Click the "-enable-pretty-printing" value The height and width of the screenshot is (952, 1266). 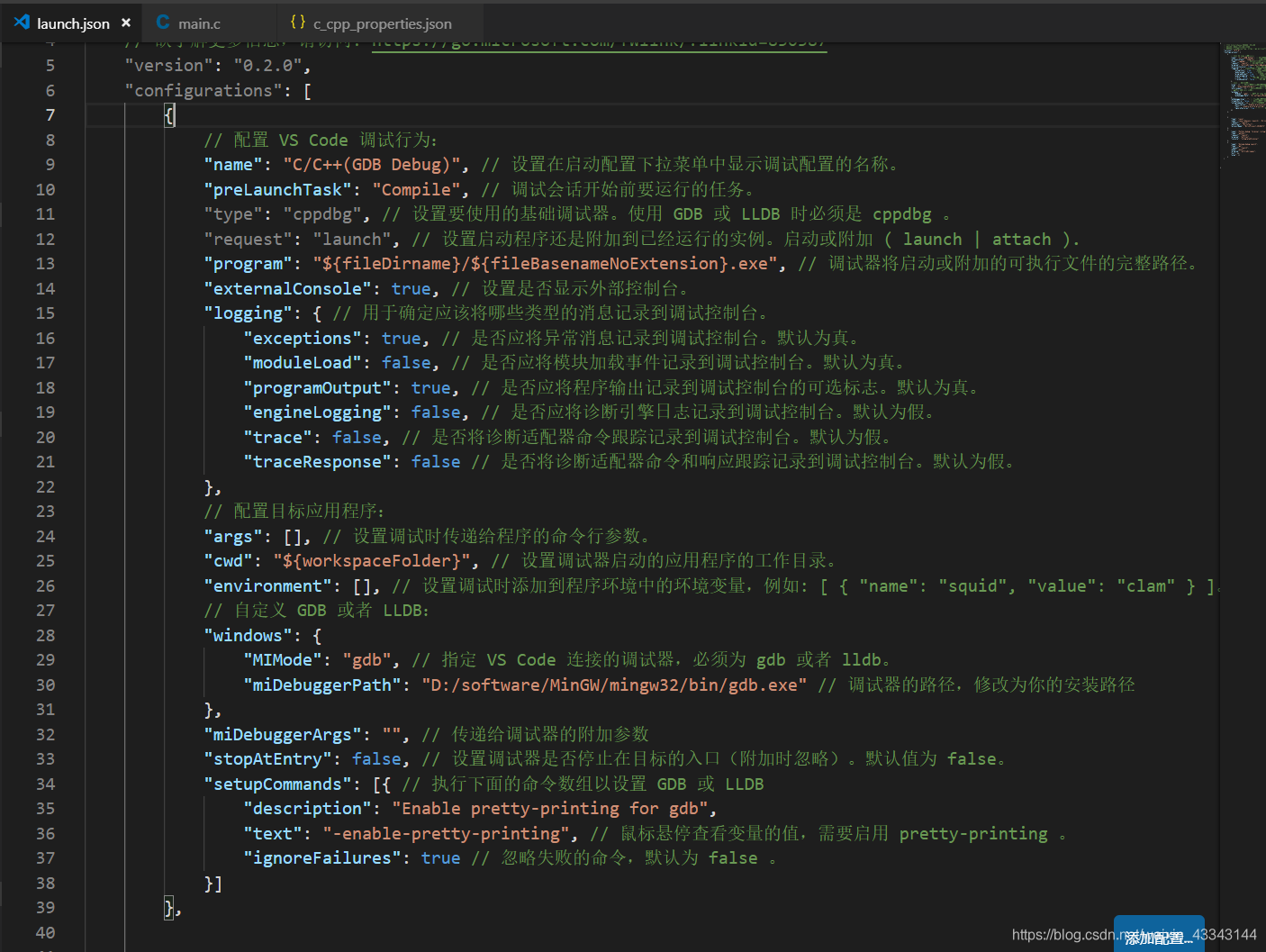tap(446, 834)
